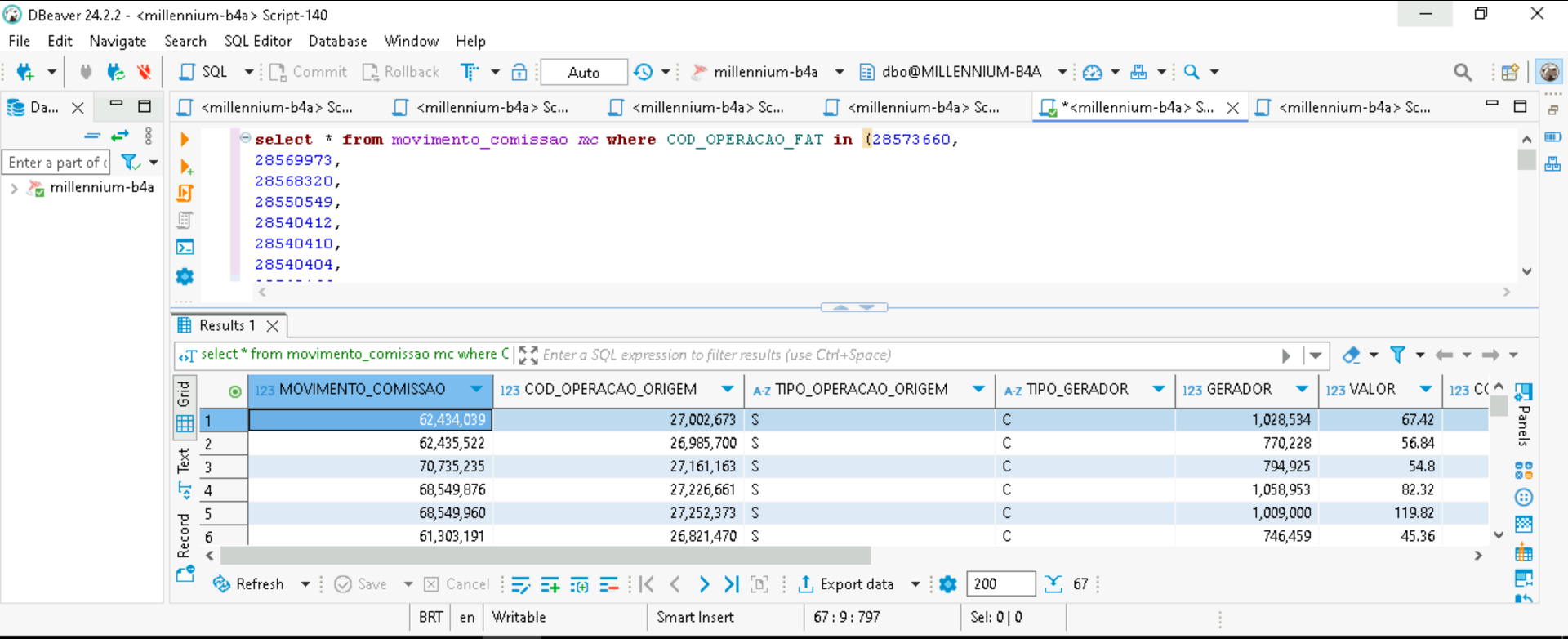This screenshot has height=639, width=1568.
Task: Close the Results 1 tab
Action: coord(273,326)
